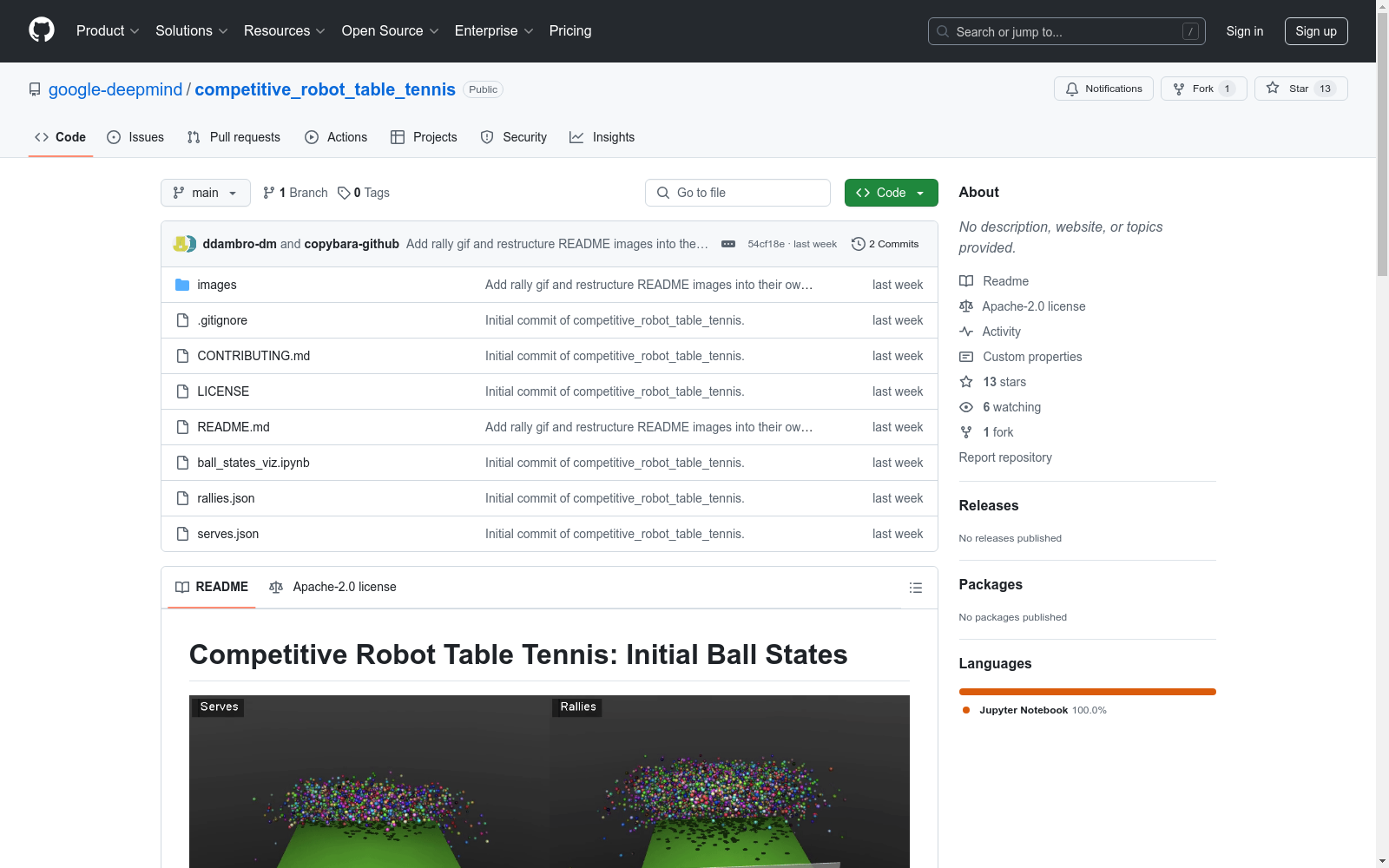Select the README tab in file viewer

point(212,588)
